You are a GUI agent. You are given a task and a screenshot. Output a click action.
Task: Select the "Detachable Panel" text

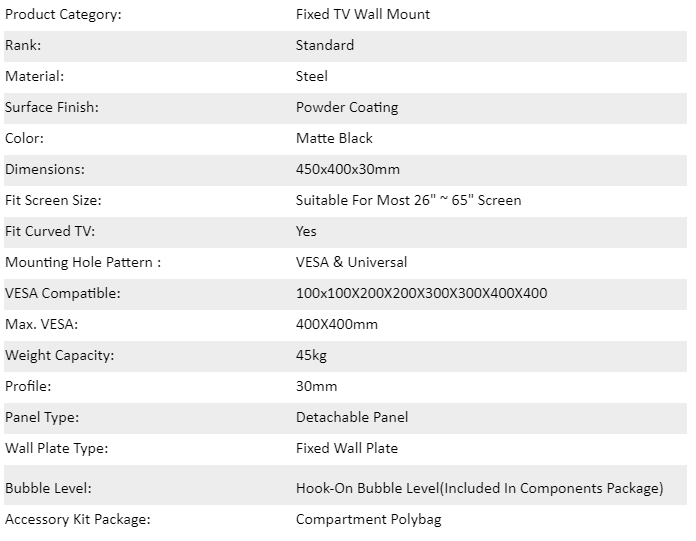coord(352,417)
